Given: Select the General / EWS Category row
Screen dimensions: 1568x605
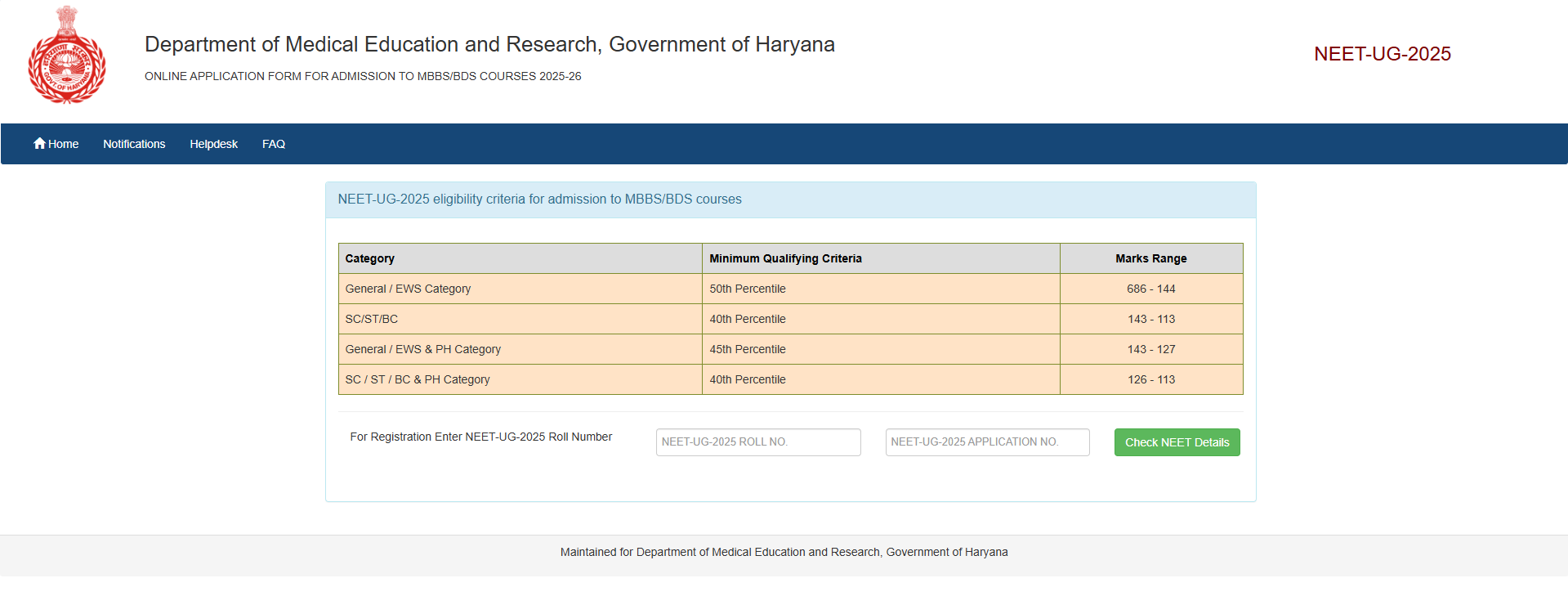Looking at the screenshot, I should pyautogui.click(x=408, y=289).
